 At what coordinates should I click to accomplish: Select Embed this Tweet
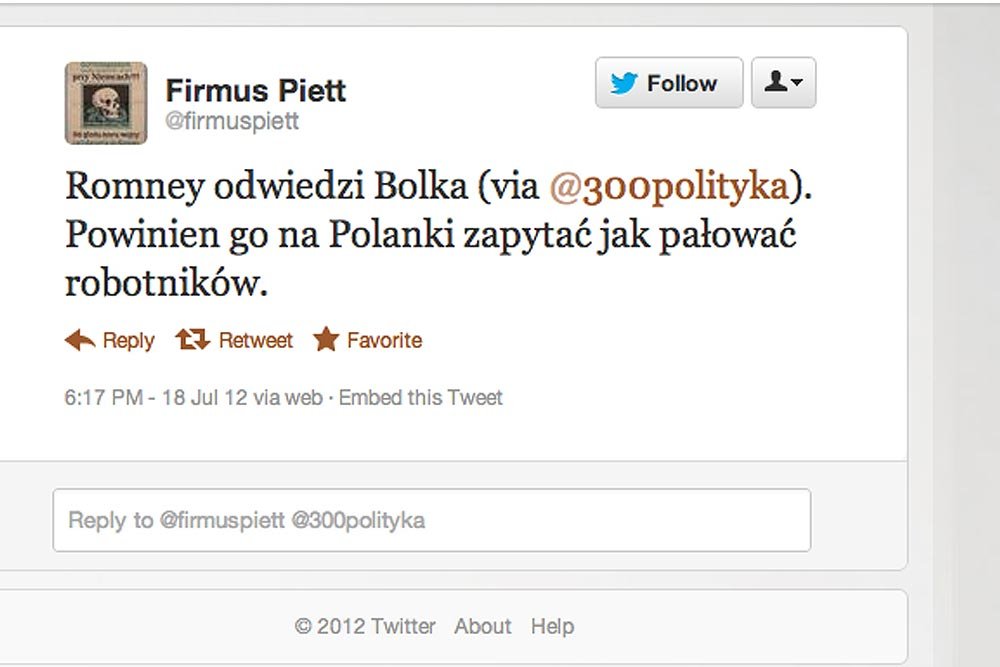click(421, 398)
